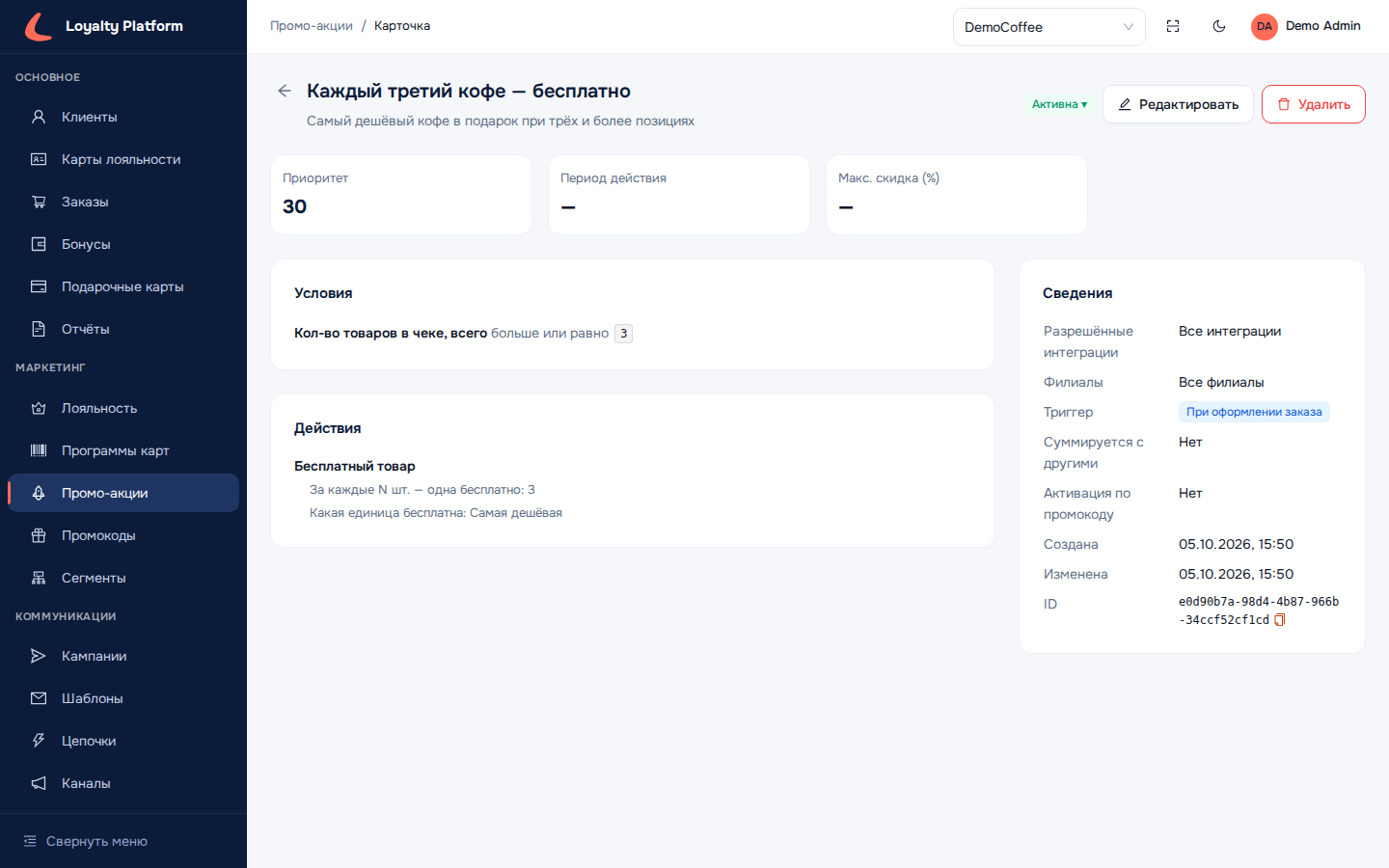Open the Заказы menu item

tap(123, 202)
